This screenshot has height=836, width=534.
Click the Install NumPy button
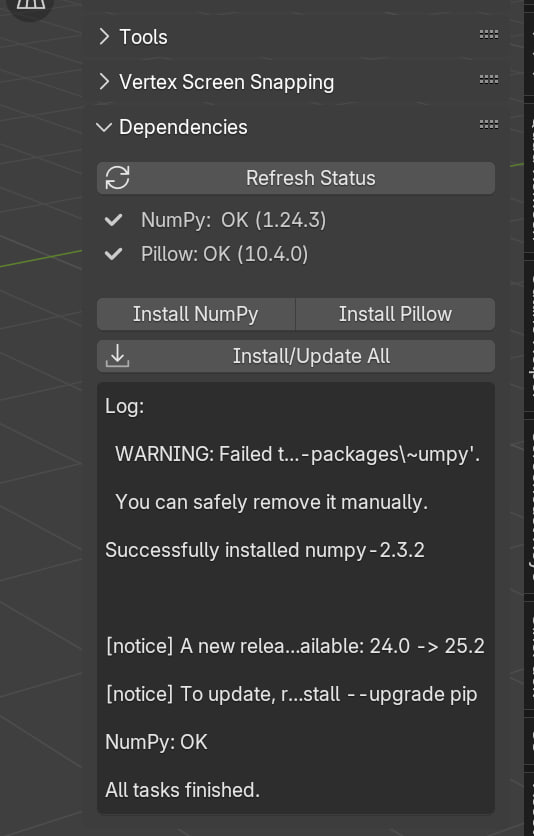(x=196, y=314)
